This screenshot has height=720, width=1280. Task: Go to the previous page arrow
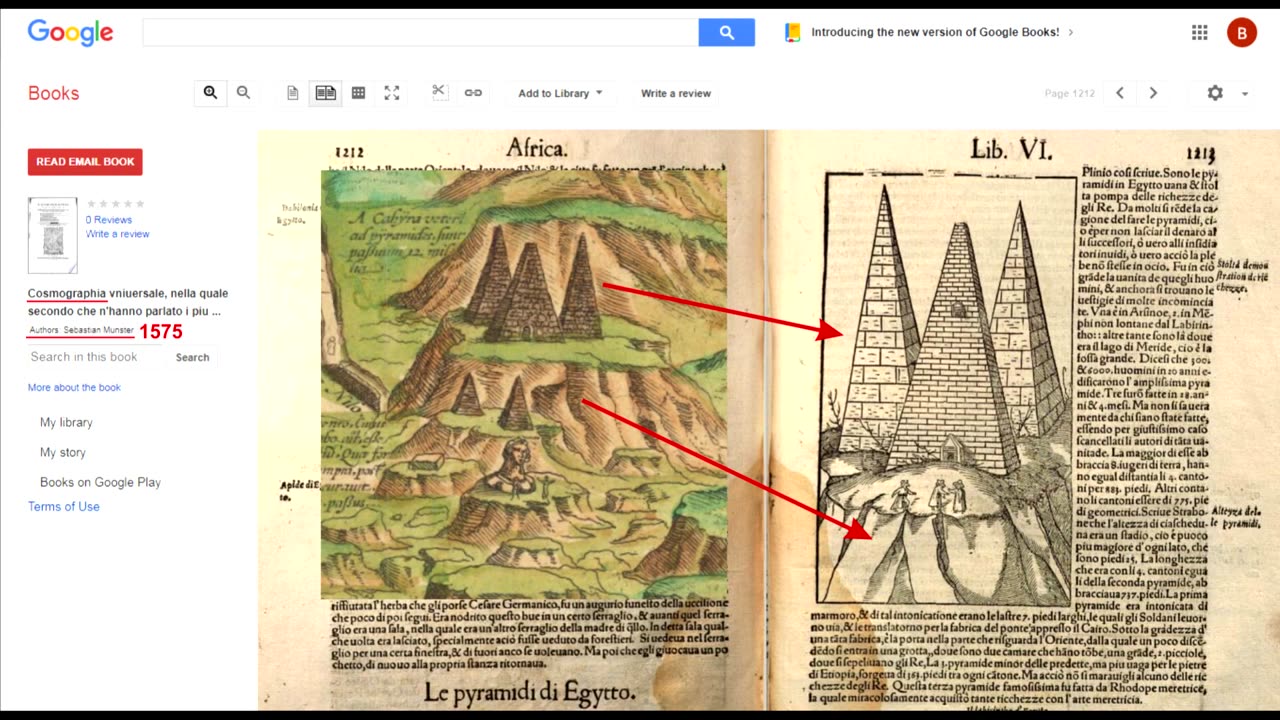[1120, 93]
